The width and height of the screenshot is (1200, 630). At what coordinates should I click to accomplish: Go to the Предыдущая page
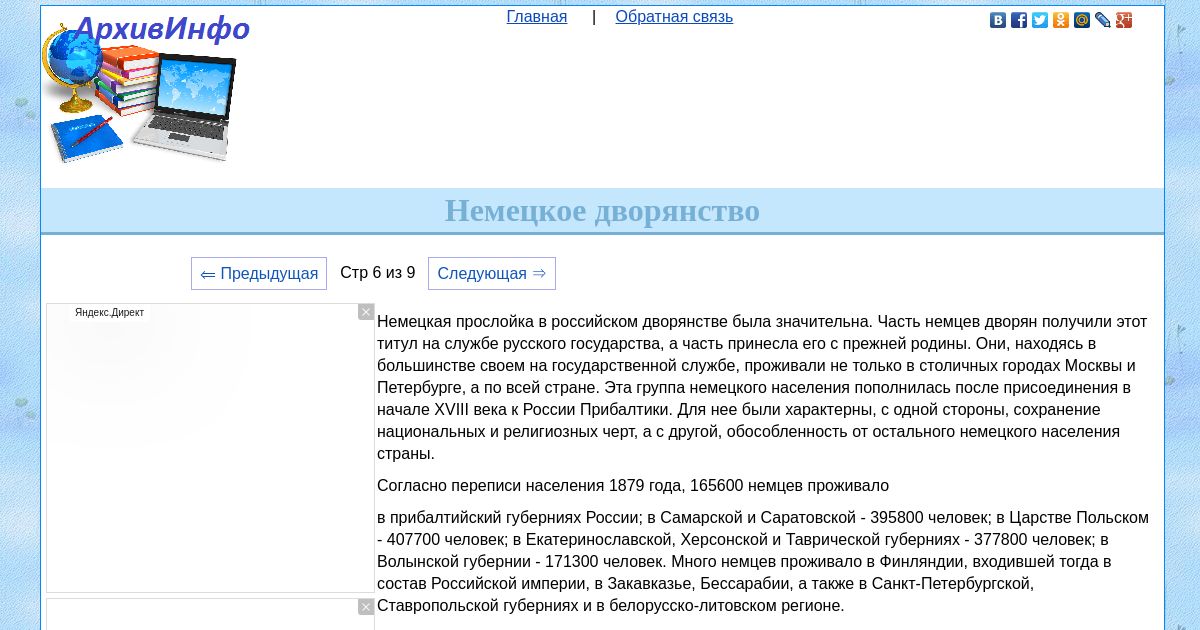pyautogui.click(x=259, y=274)
